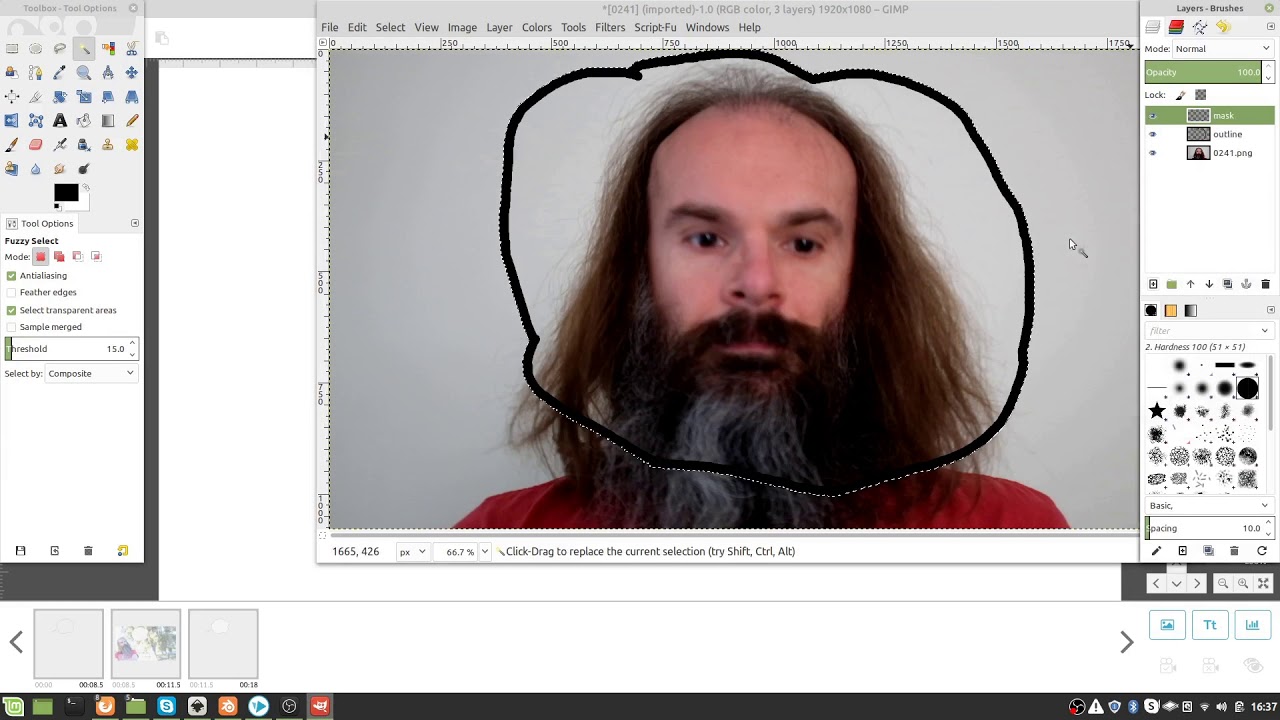1280x720 pixels.
Task: Open the File menu
Action: [x=329, y=27]
